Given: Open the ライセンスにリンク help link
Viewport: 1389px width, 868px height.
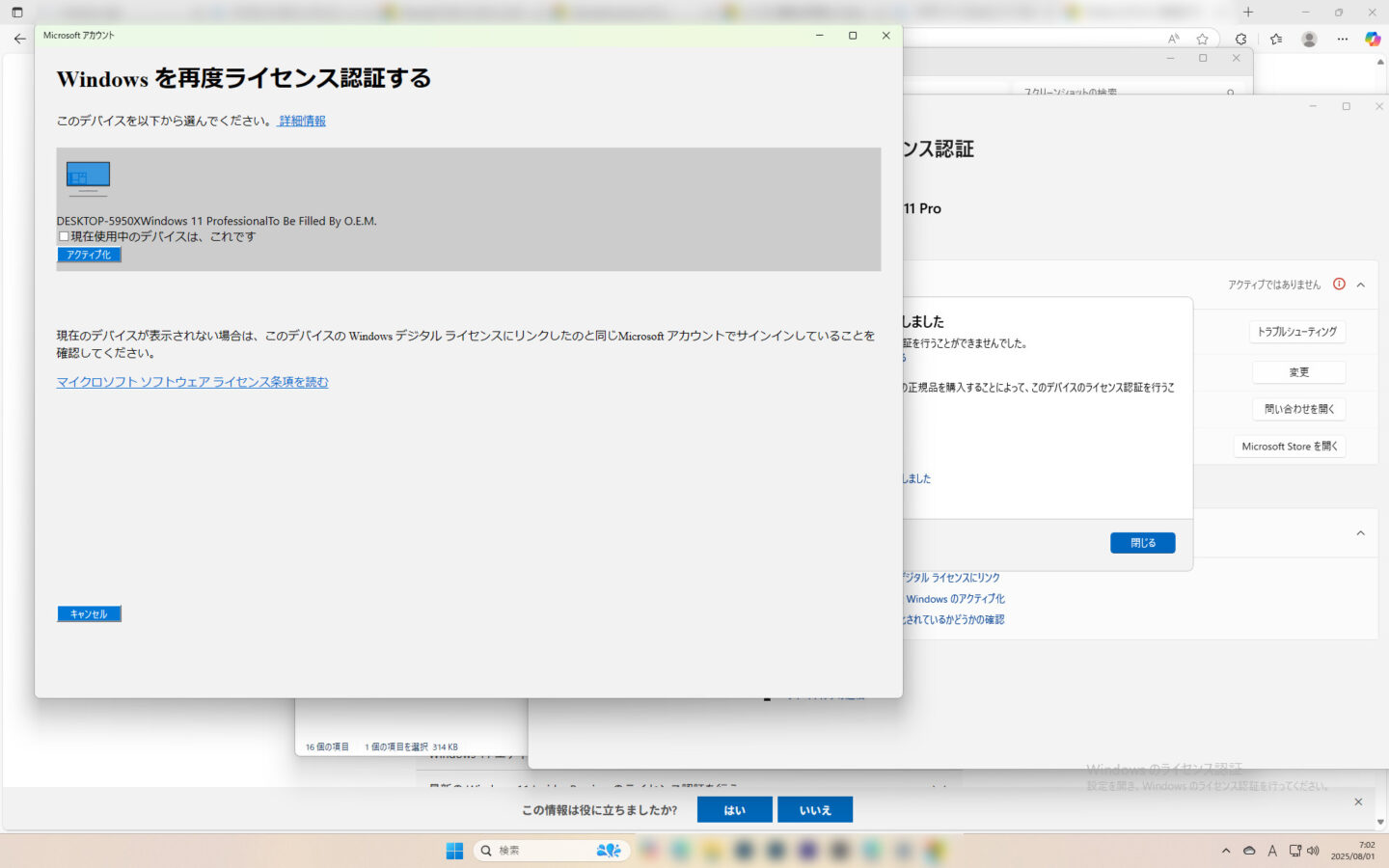Looking at the screenshot, I should (x=952, y=578).
